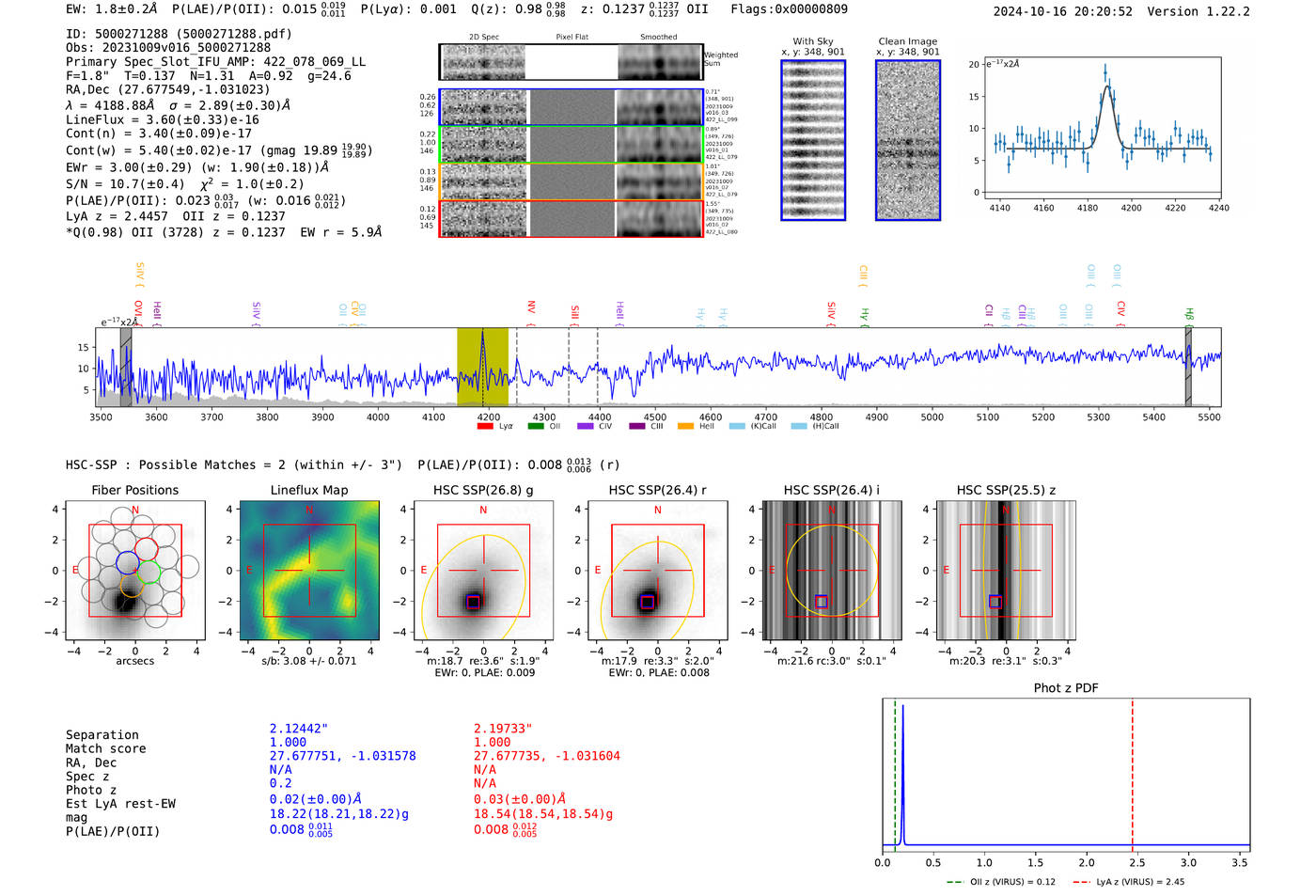Select the green-bordered 2D fiber spectrum row
This screenshot has width=1316, height=896.
click(572, 145)
